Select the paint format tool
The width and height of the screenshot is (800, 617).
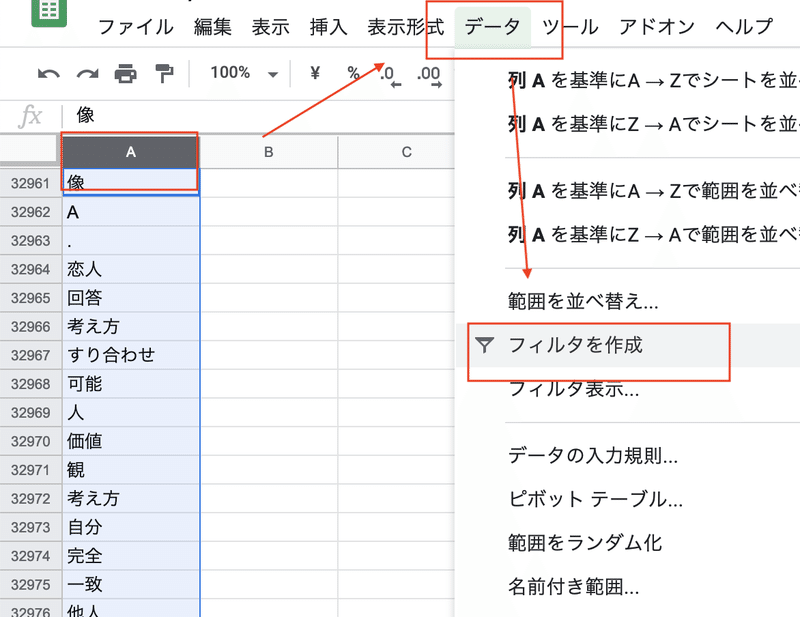click(x=164, y=74)
